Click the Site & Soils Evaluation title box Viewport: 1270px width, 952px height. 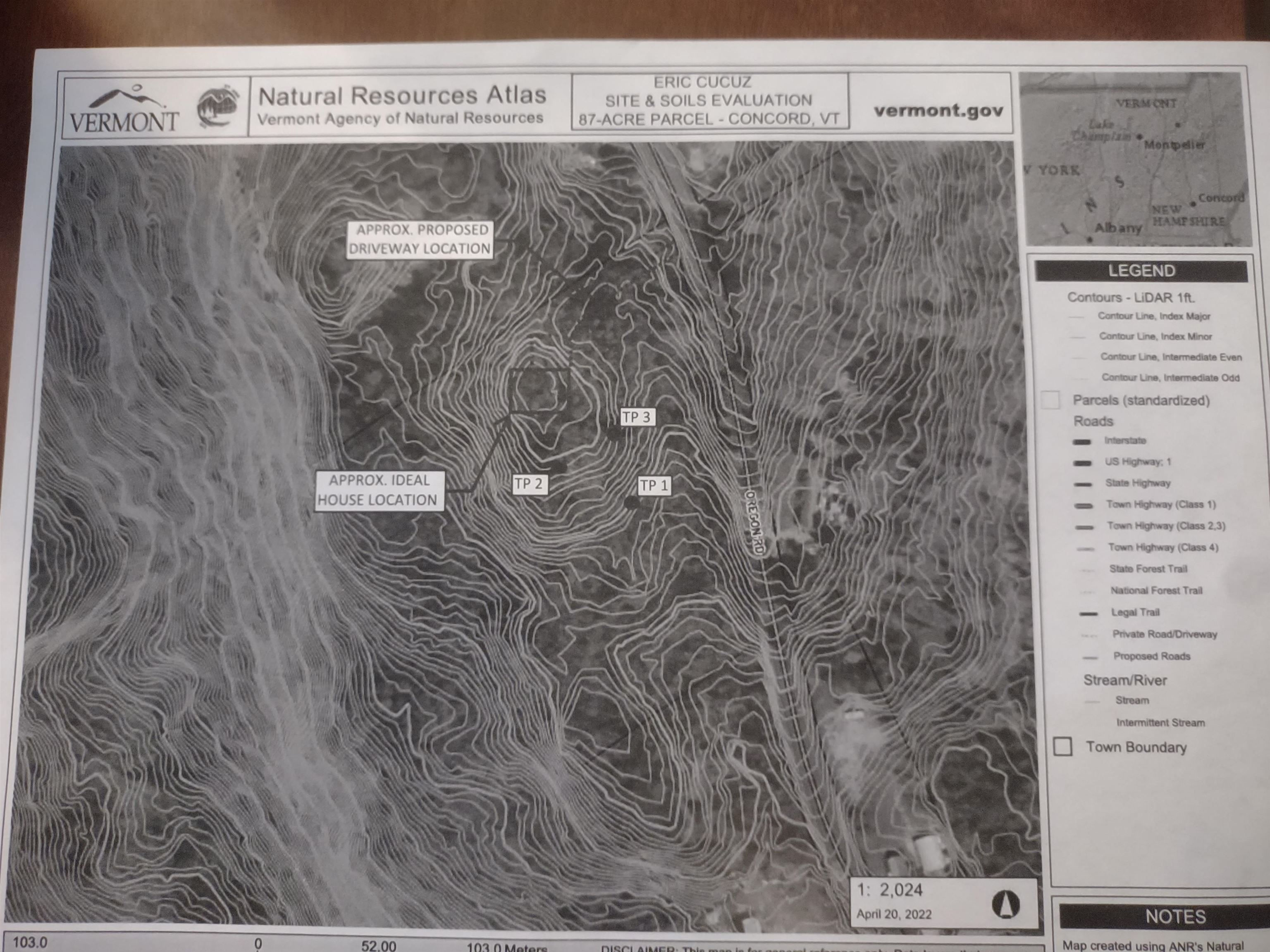(710, 100)
